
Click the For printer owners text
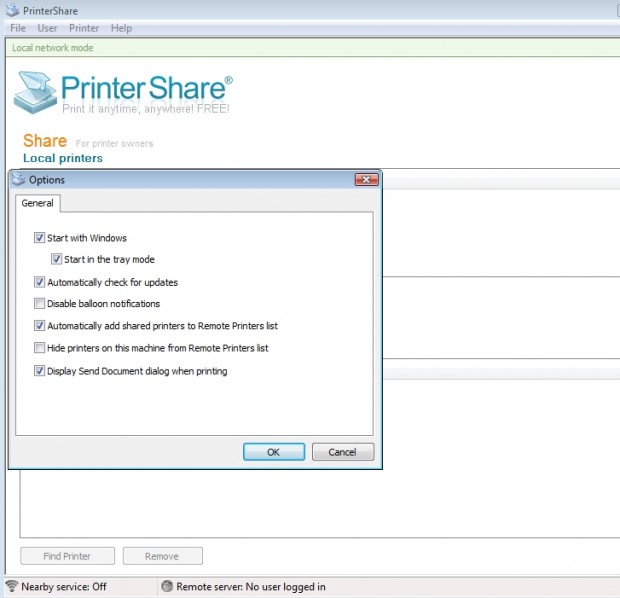[115, 144]
